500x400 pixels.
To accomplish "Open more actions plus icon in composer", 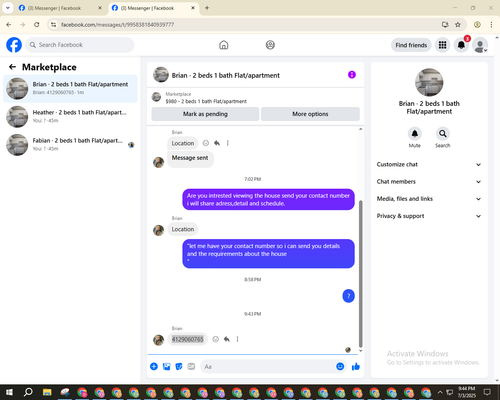I will coord(154,367).
